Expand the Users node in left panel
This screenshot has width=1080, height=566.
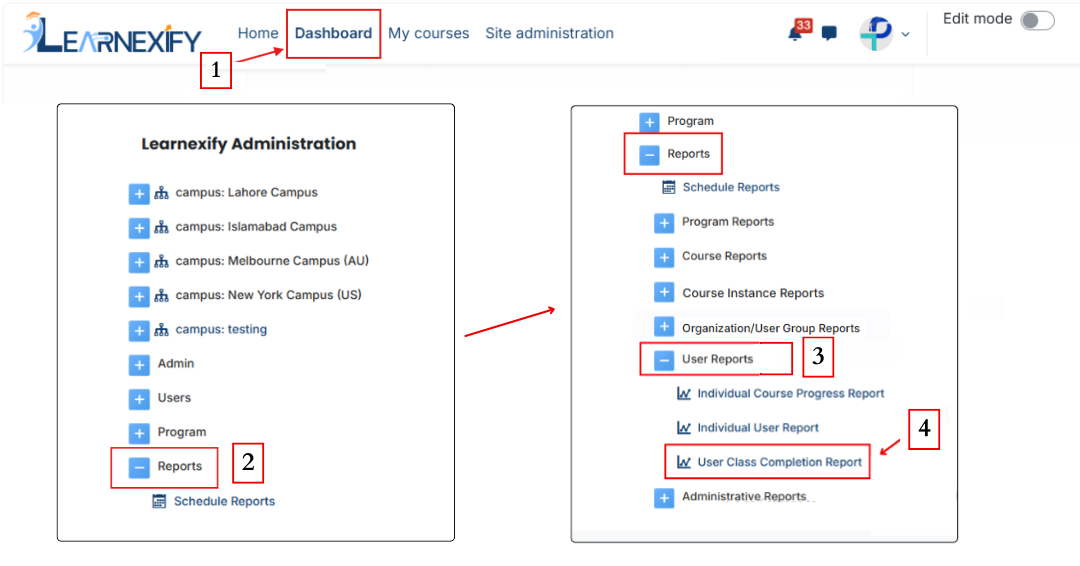(x=139, y=399)
